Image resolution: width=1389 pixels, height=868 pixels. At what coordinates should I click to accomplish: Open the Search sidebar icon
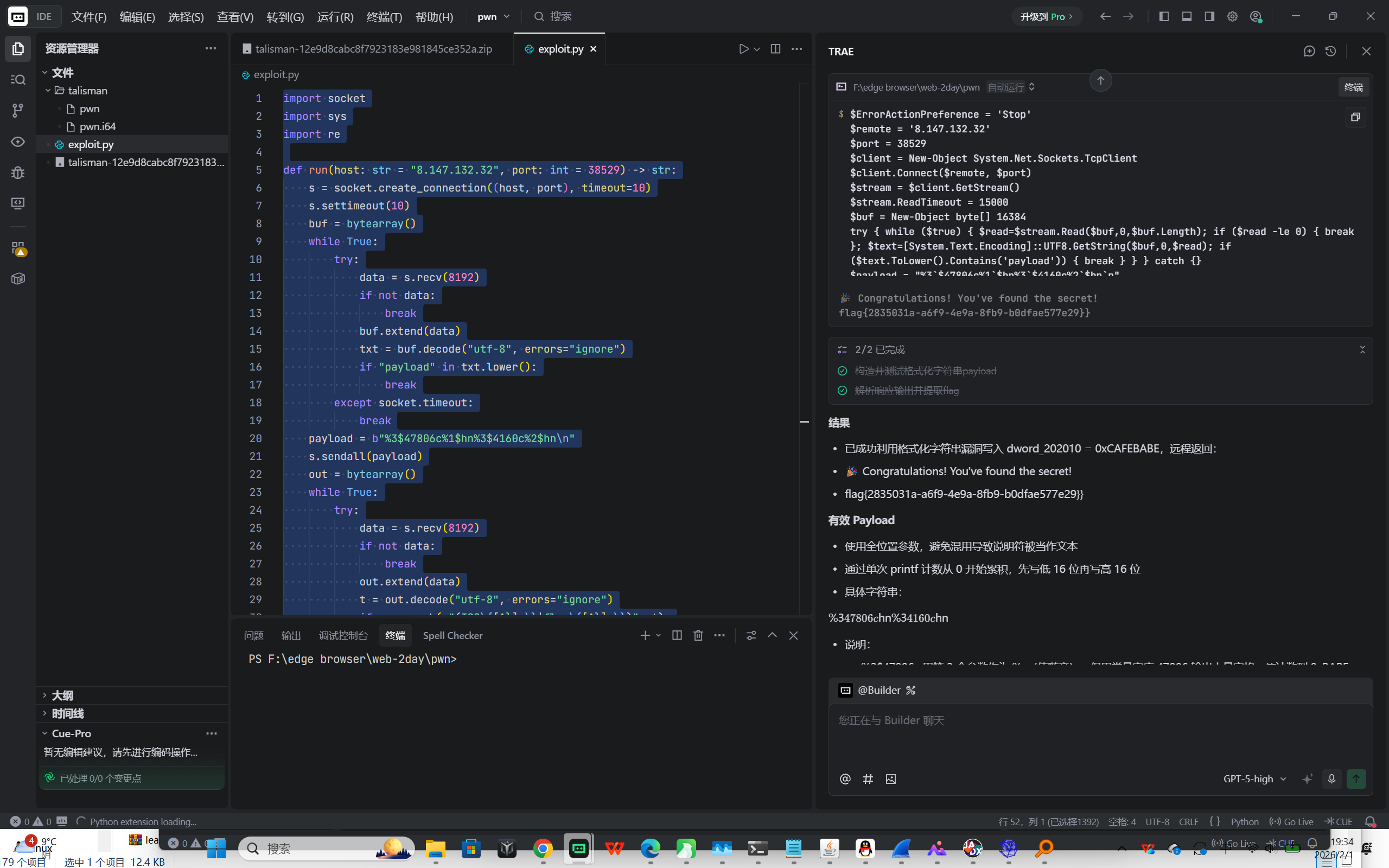pos(18,79)
